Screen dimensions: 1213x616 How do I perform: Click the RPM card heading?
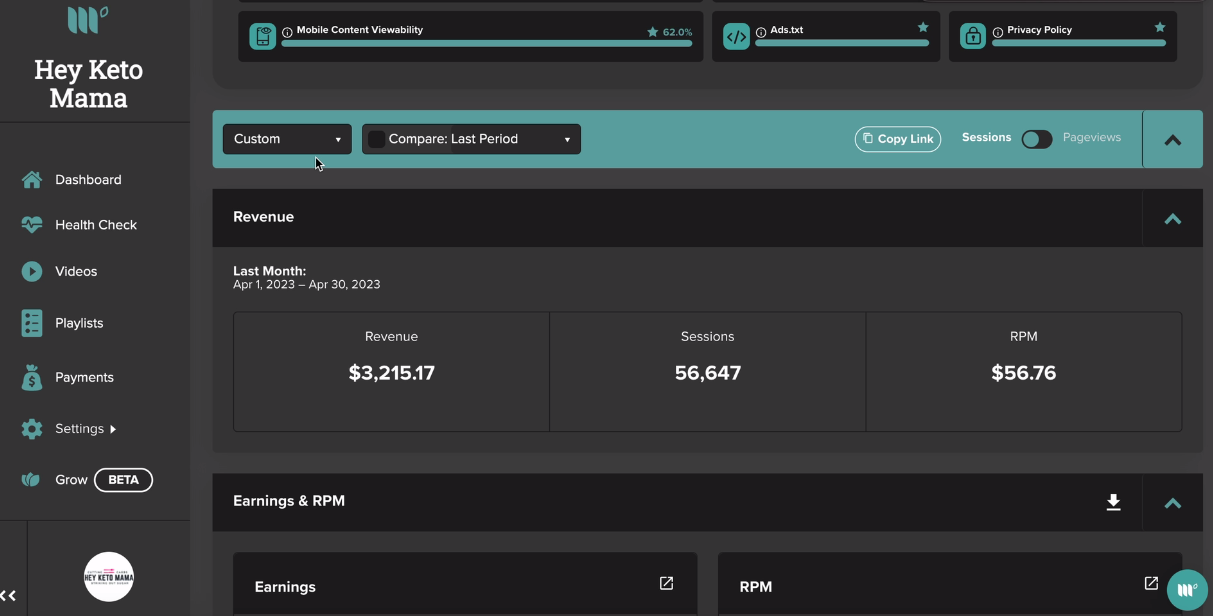[756, 587]
